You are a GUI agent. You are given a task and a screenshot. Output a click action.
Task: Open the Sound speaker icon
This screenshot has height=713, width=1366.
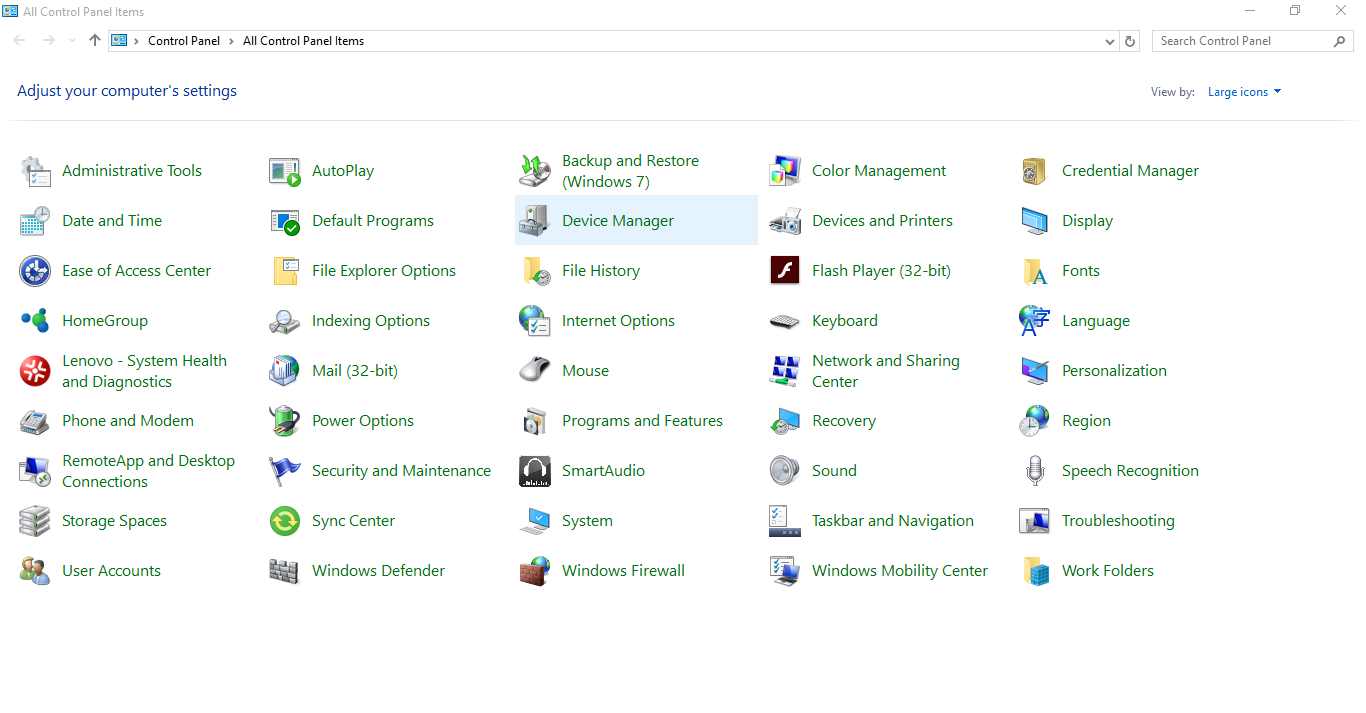coord(785,471)
